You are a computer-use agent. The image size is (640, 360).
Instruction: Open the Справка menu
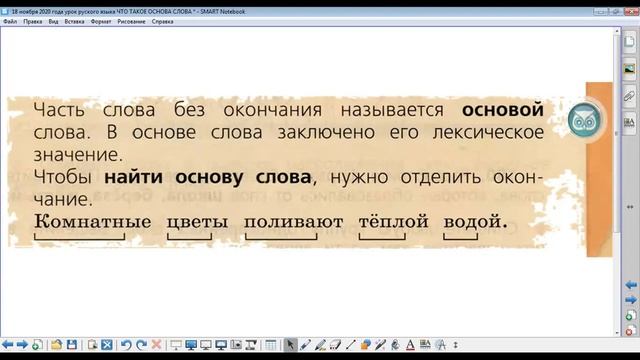click(162, 22)
